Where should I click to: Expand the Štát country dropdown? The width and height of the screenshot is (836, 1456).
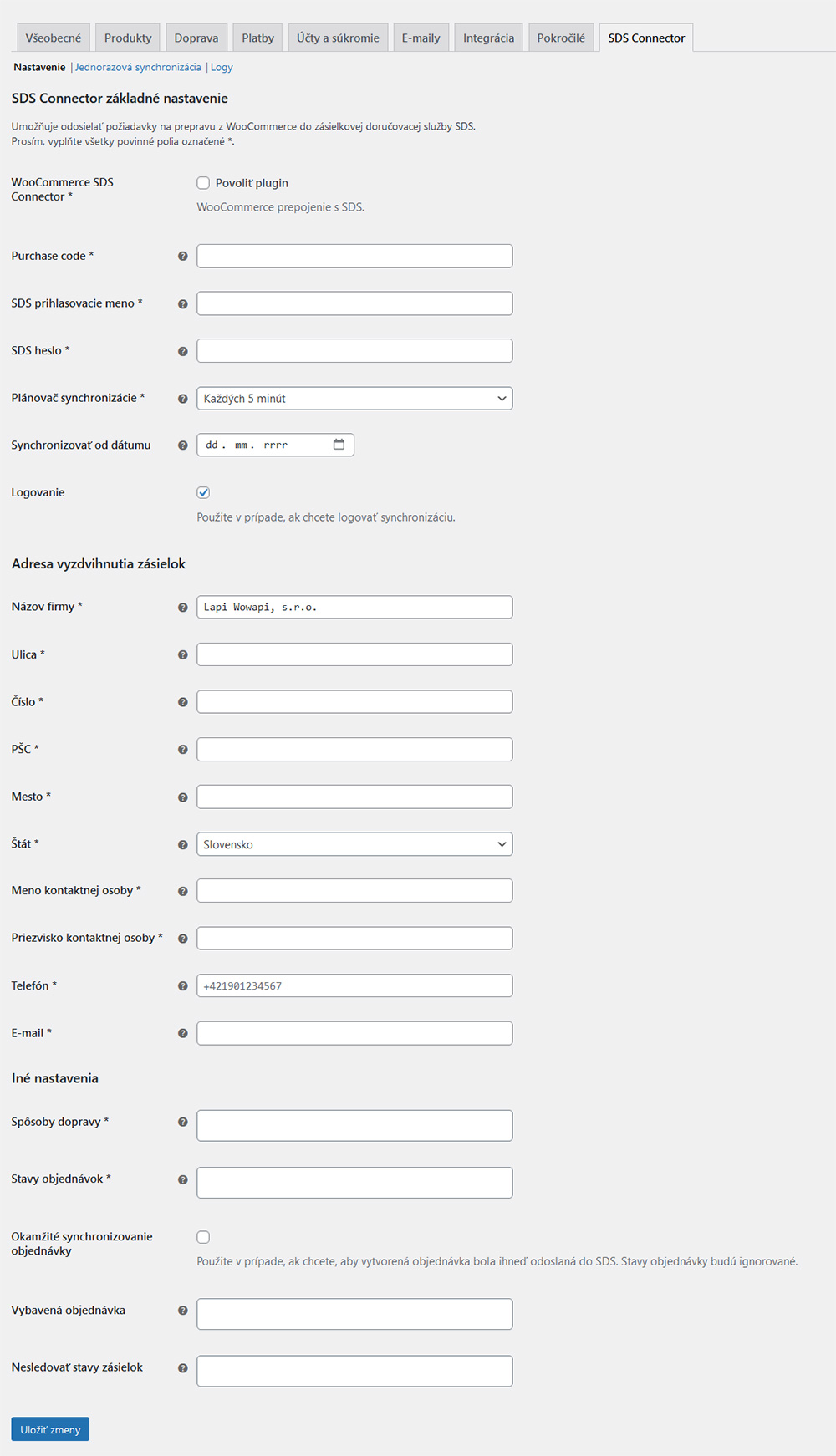point(354,844)
